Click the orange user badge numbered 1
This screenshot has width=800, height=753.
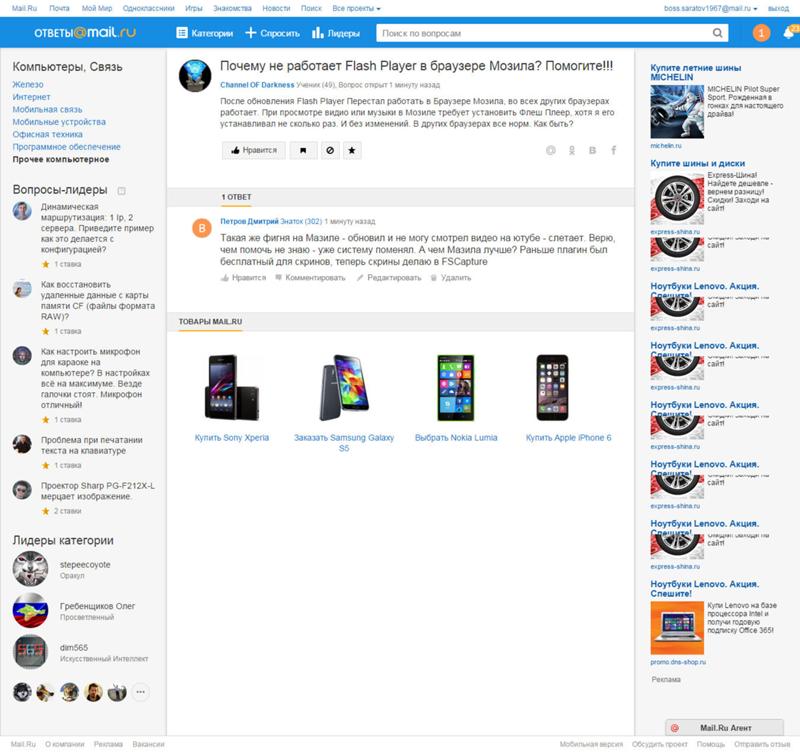pyautogui.click(x=761, y=33)
